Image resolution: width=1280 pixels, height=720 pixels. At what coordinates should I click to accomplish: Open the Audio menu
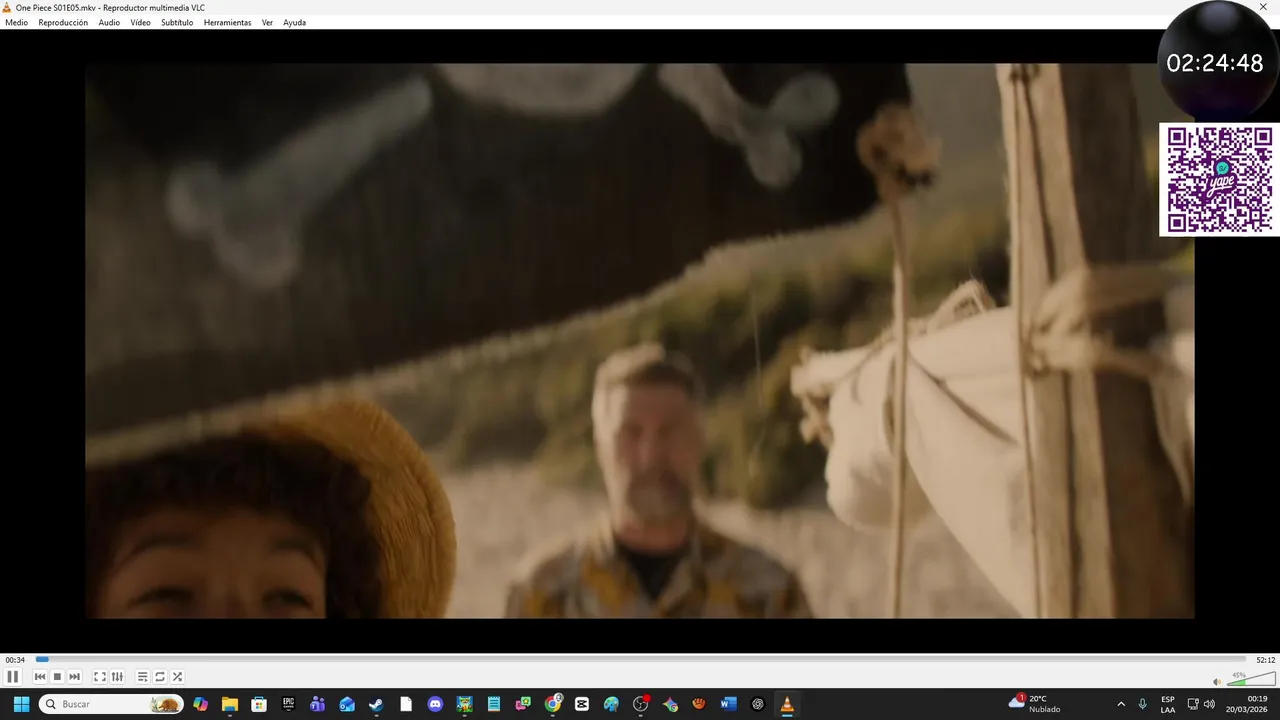pyautogui.click(x=109, y=22)
